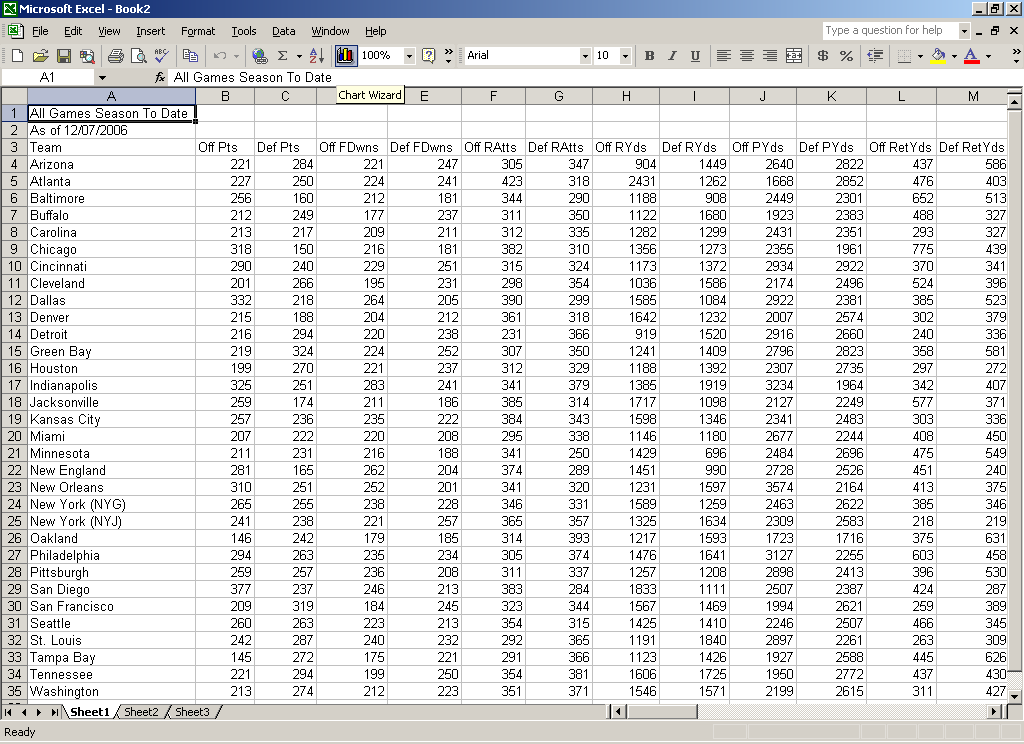Open the Format menu

coord(198,31)
